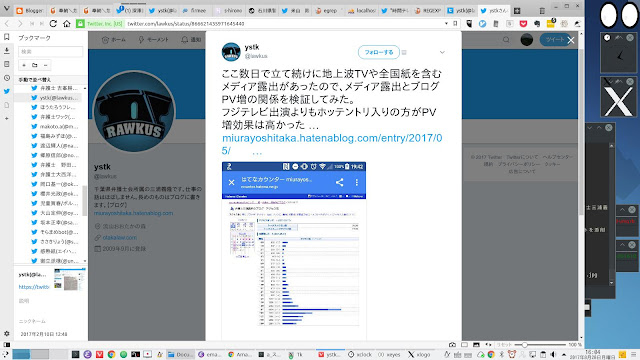Toggle the side panel visibility button
Image resolution: width=640 pixels, height=360 pixels.
pyautogui.click(x=7, y=345)
